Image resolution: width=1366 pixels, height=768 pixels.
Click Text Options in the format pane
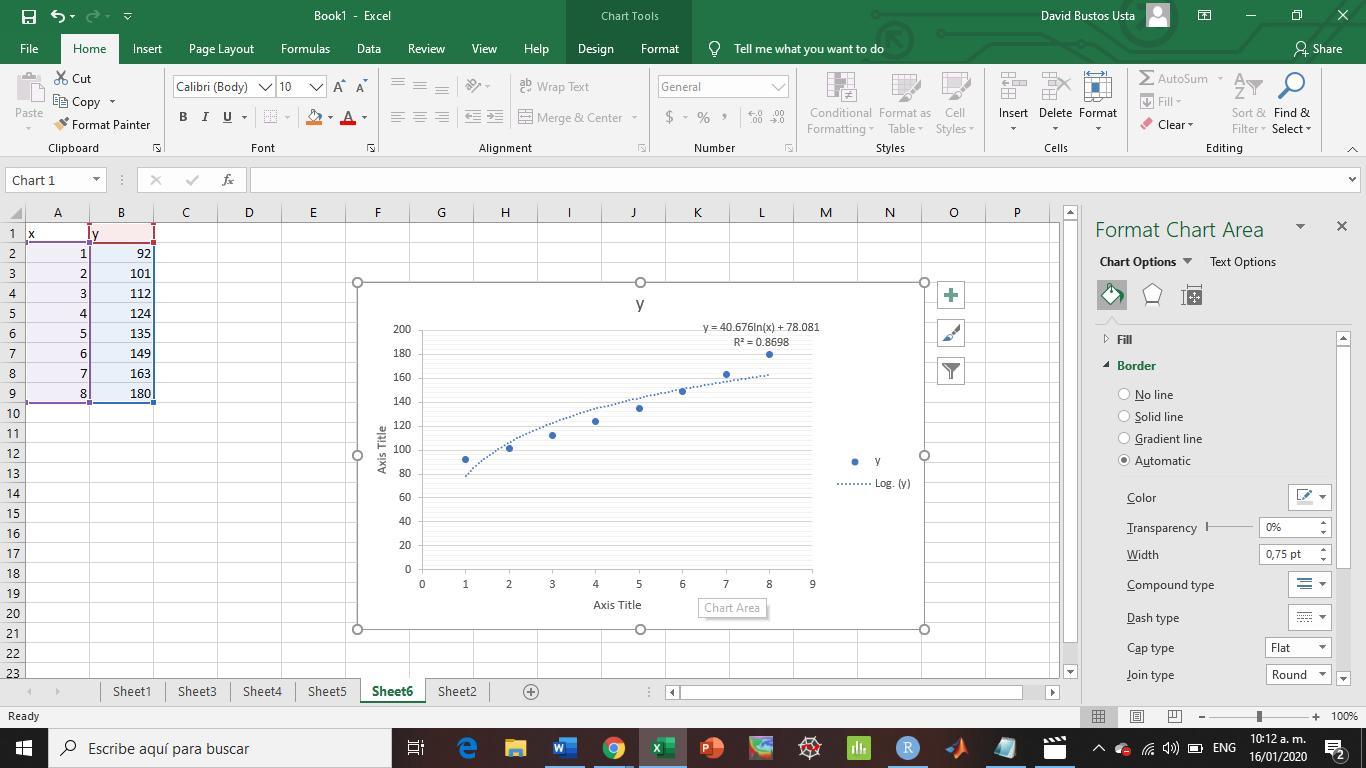(1242, 262)
